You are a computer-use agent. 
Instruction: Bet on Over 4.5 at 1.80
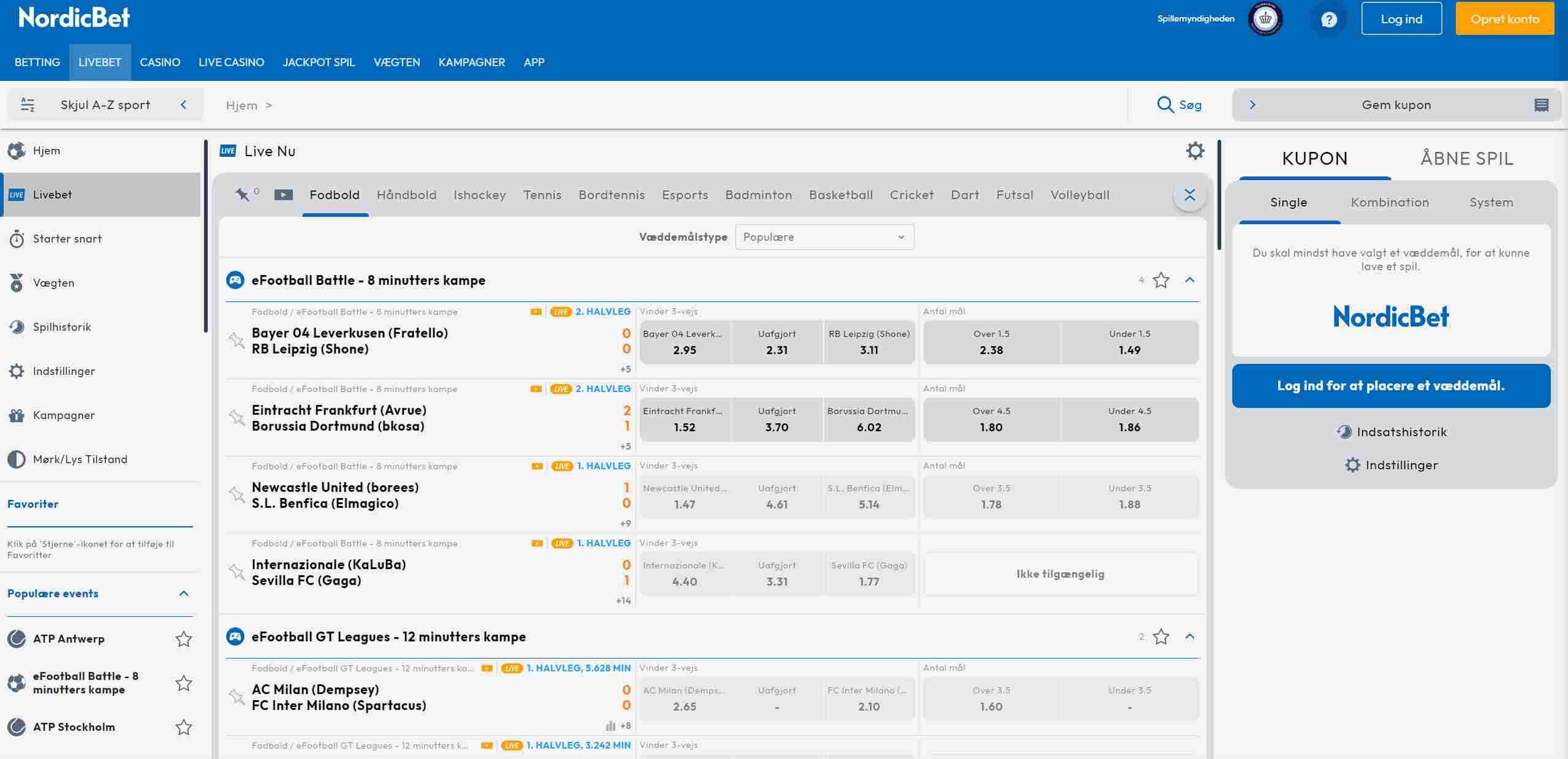point(991,420)
